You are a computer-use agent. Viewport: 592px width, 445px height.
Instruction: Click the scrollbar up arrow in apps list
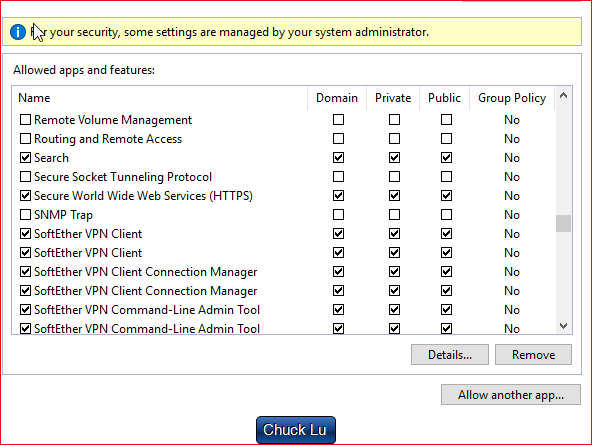point(563,95)
